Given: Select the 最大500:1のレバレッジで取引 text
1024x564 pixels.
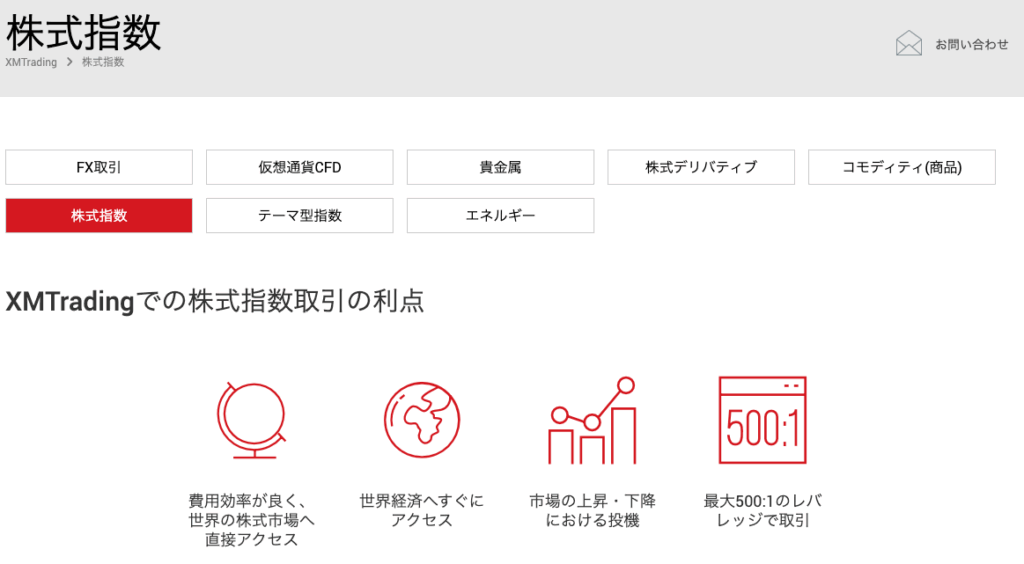Looking at the screenshot, I should 763,510.
